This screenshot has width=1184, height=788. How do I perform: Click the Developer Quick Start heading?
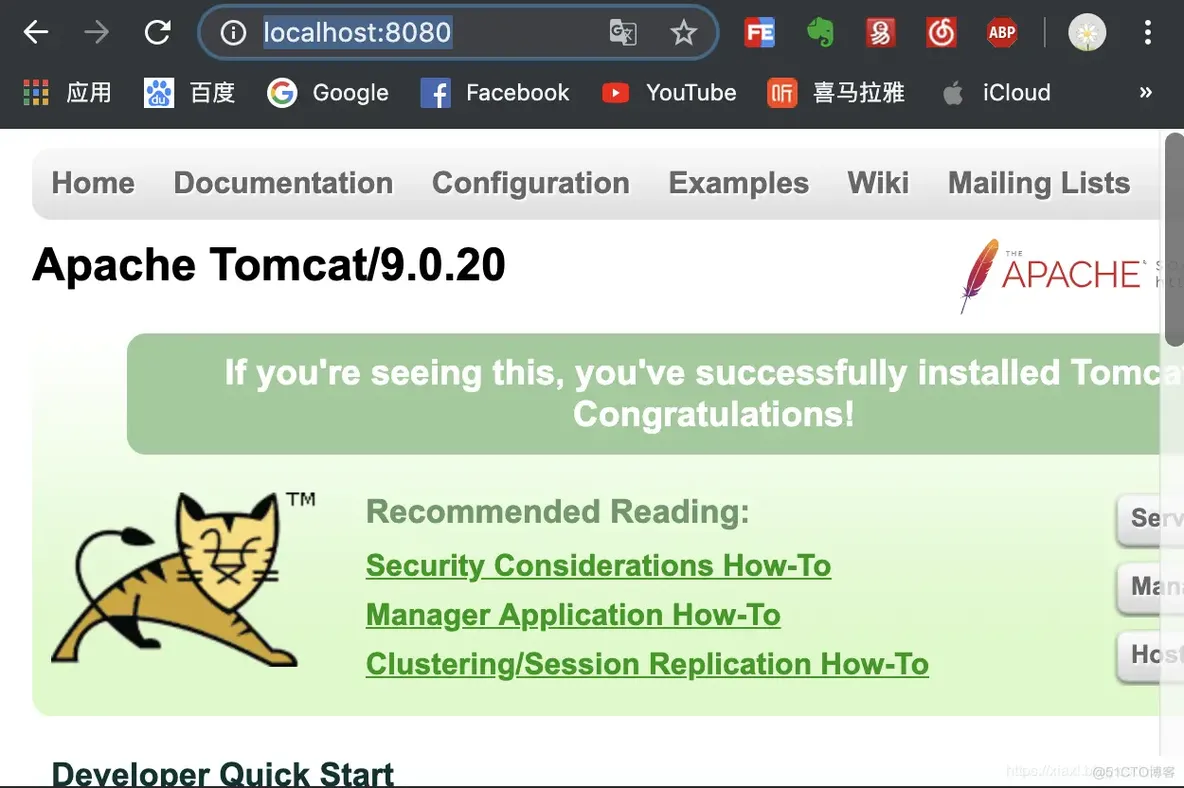[222, 773]
